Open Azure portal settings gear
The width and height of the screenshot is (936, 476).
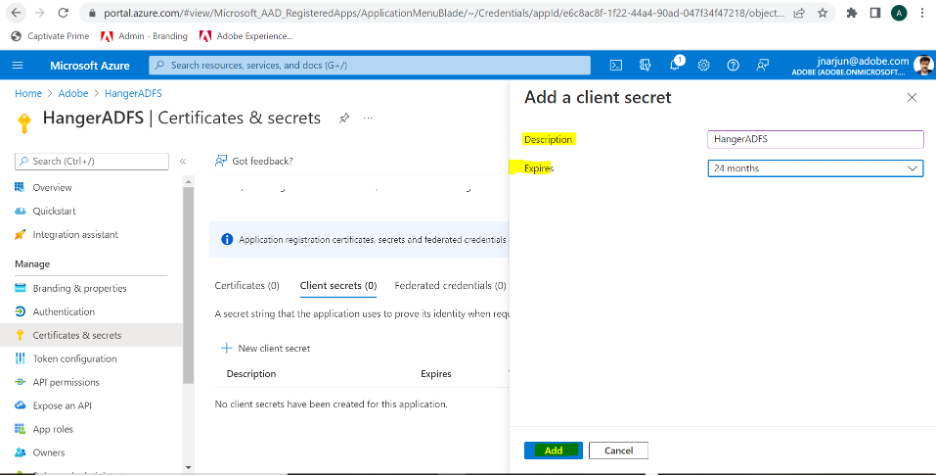[x=704, y=65]
